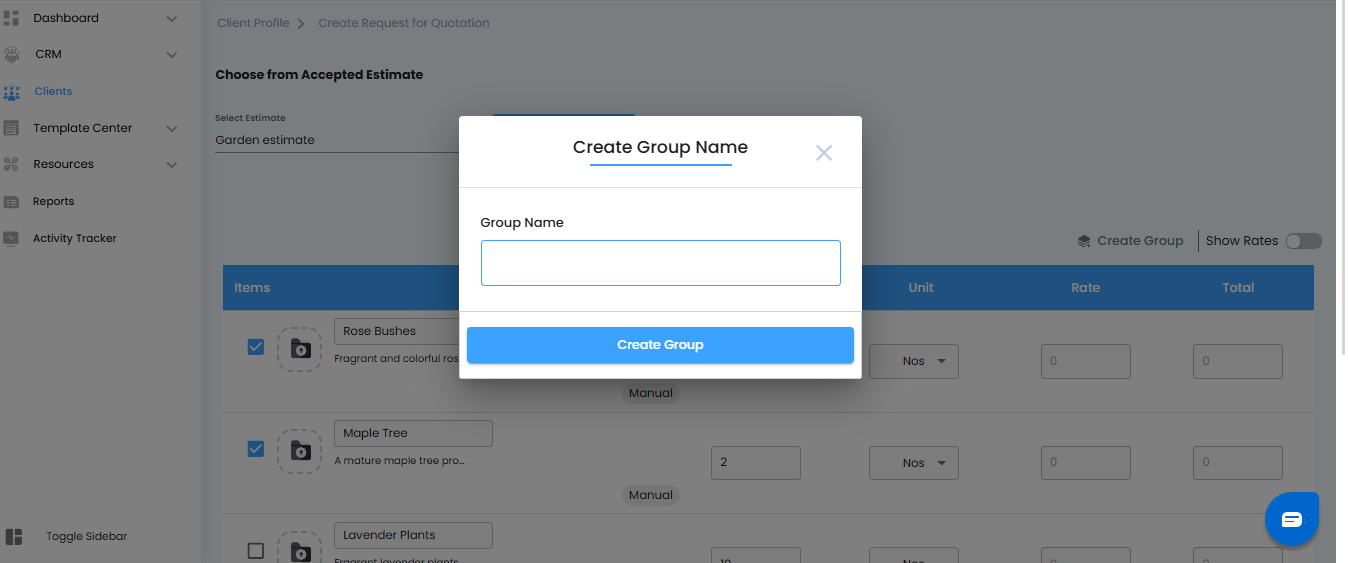Image resolution: width=1348 pixels, height=563 pixels.
Task: Expand the Dashboard menu chevron
Action: pyautogui.click(x=171, y=18)
